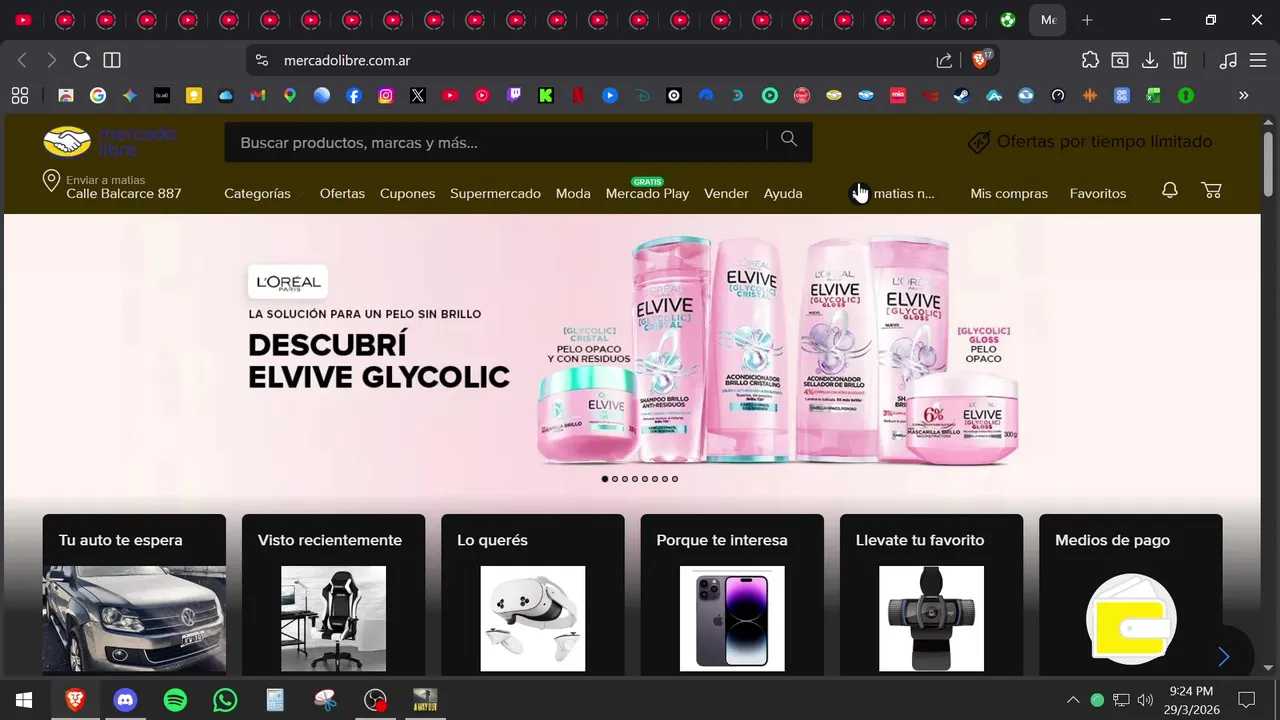Click the share icon in address bar
The image size is (1280, 720).
pyautogui.click(x=944, y=60)
